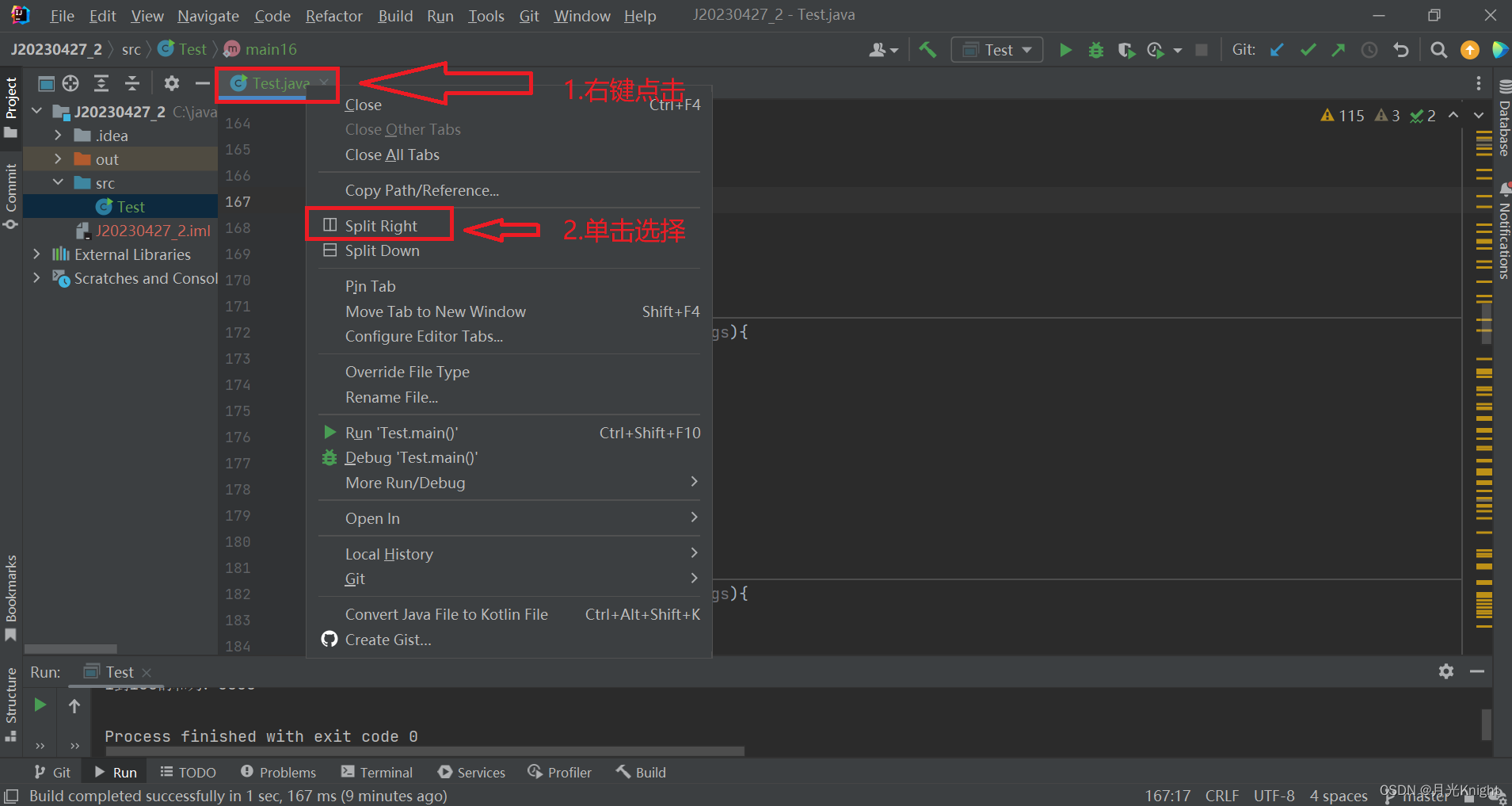Viewport: 1512px width, 806px height.
Task: Push commits with Git green arrow
Action: 1339,50
